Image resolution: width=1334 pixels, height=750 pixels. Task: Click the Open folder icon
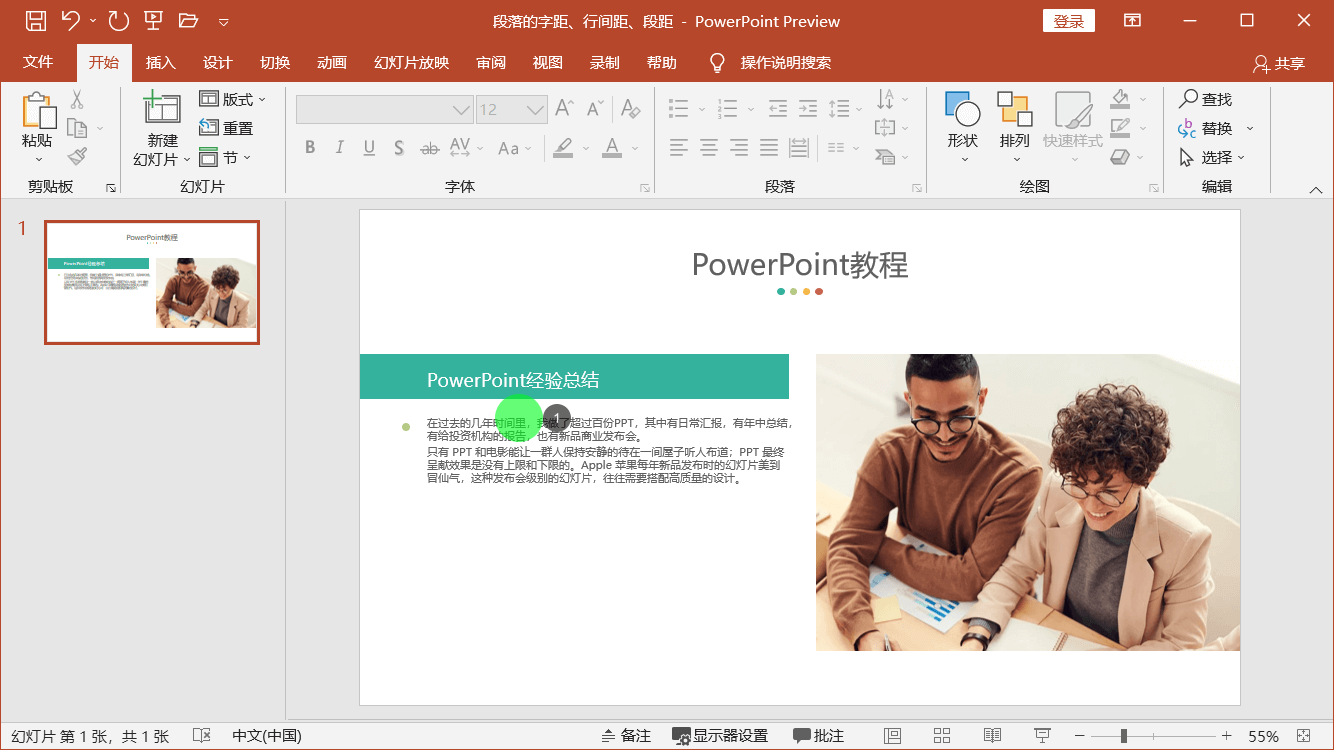pos(188,21)
